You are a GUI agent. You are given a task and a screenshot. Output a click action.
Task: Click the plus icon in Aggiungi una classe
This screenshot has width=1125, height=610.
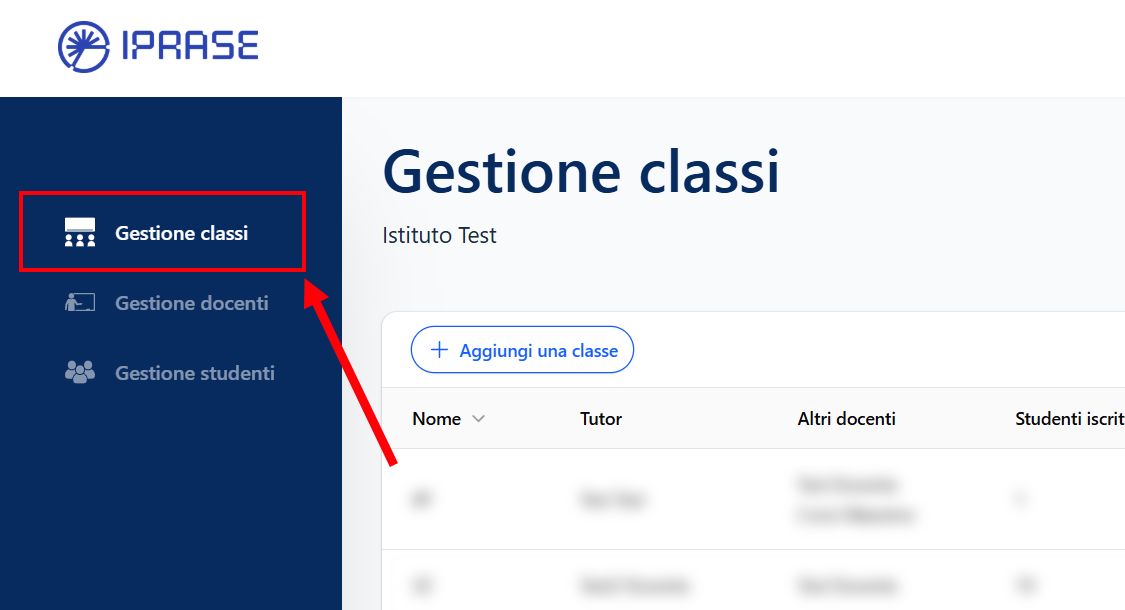click(438, 350)
